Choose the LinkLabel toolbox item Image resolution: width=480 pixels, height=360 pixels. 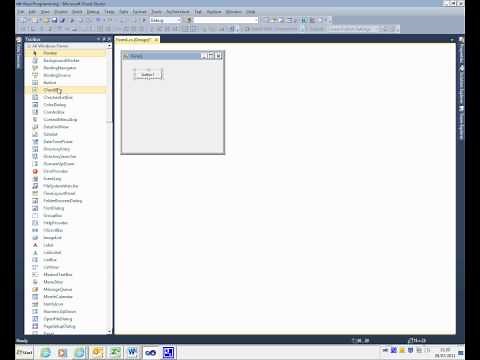(x=66, y=252)
